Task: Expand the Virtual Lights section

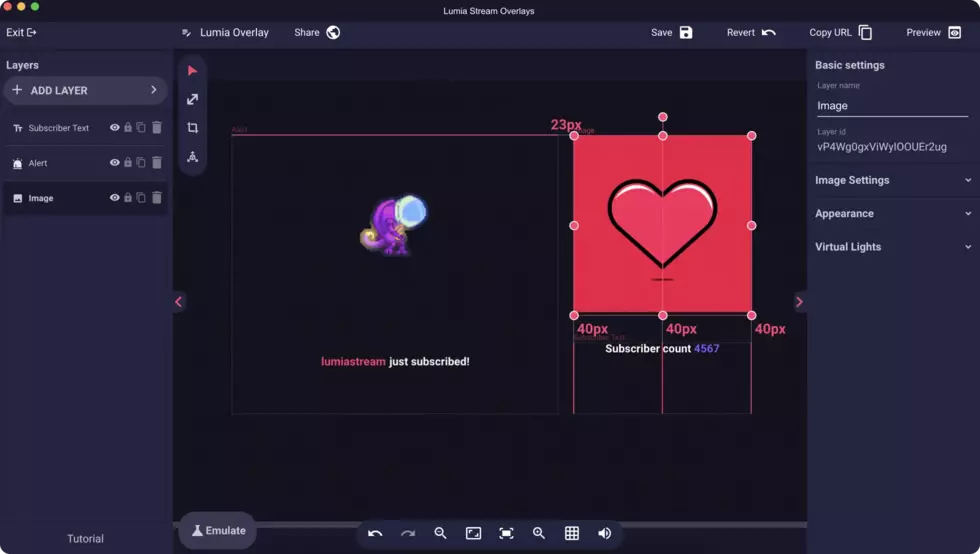Action: click(x=893, y=247)
